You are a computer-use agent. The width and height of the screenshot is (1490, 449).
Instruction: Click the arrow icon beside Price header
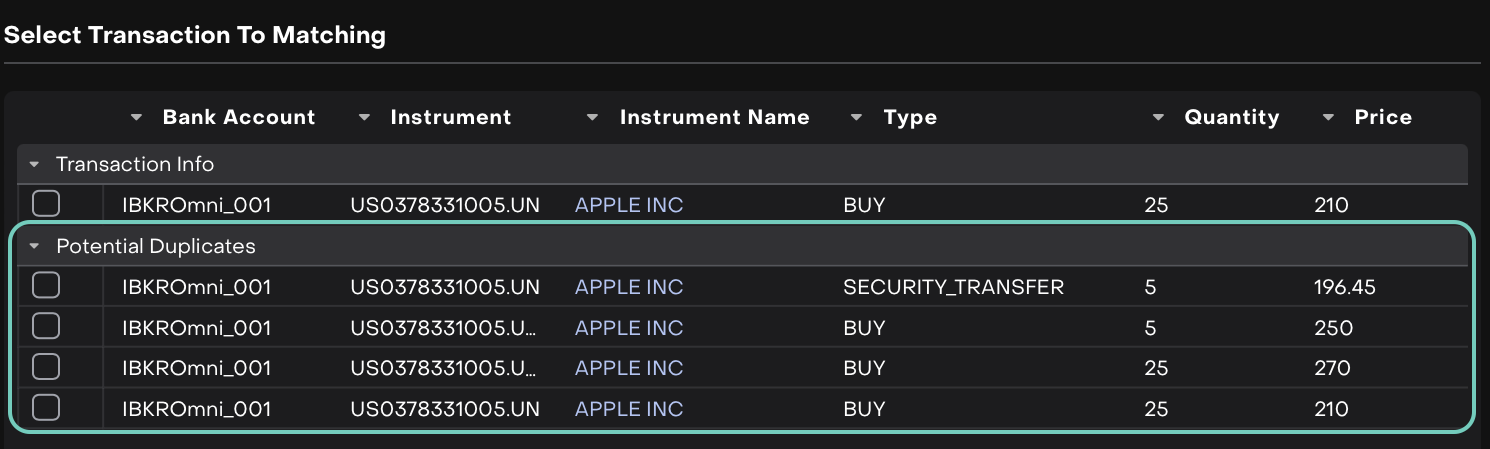point(1328,118)
